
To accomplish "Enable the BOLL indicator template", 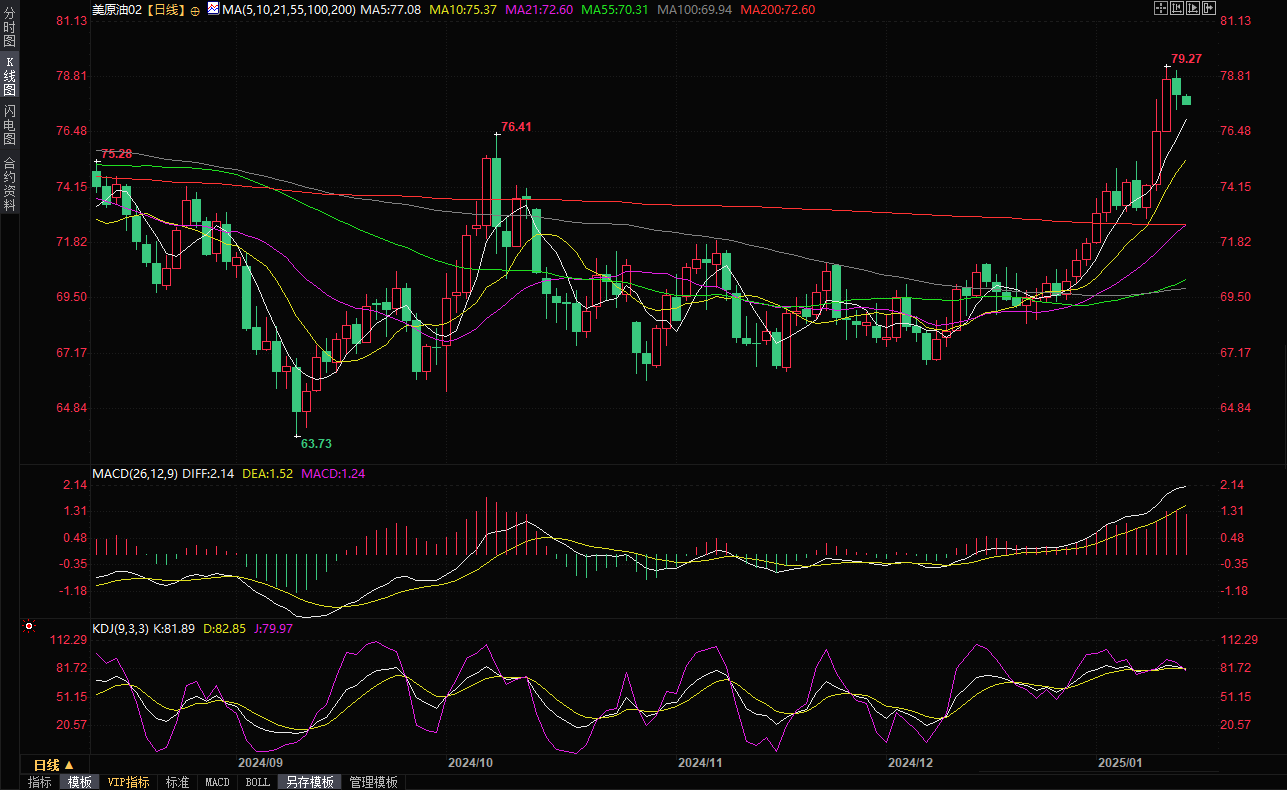I will (x=257, y=782).
